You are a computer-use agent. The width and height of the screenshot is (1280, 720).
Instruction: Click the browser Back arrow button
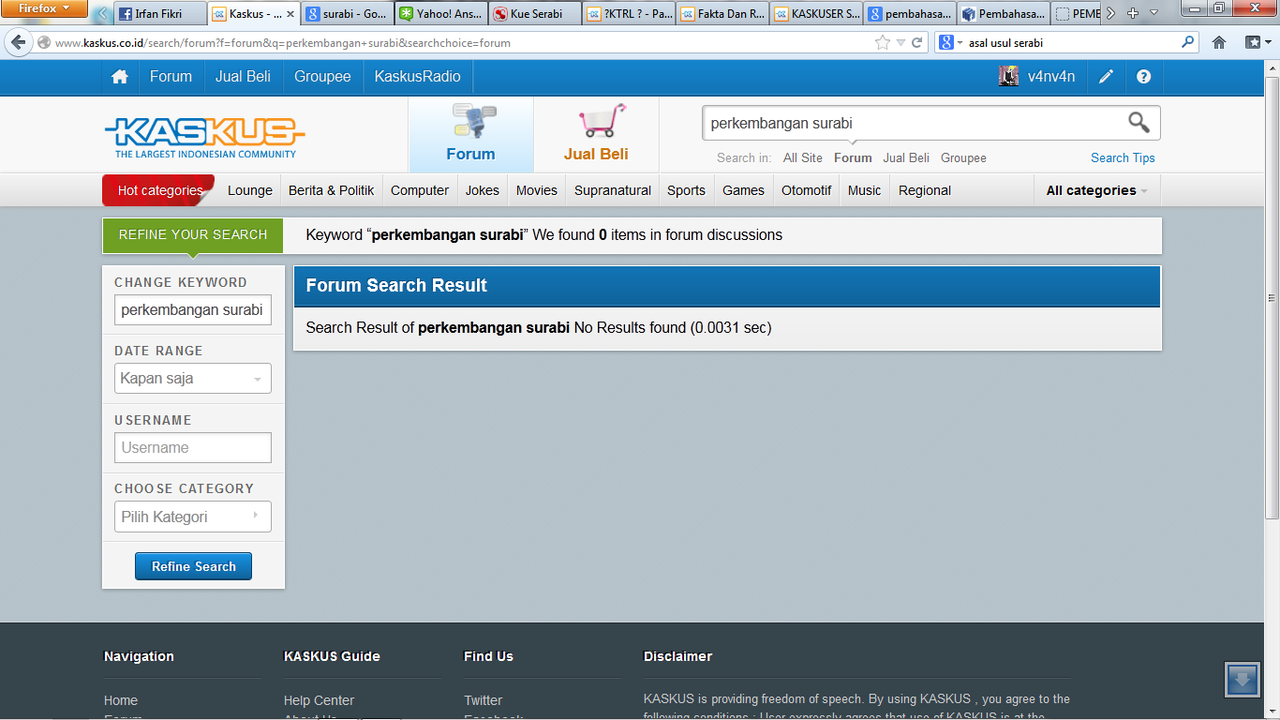(18, 42)
